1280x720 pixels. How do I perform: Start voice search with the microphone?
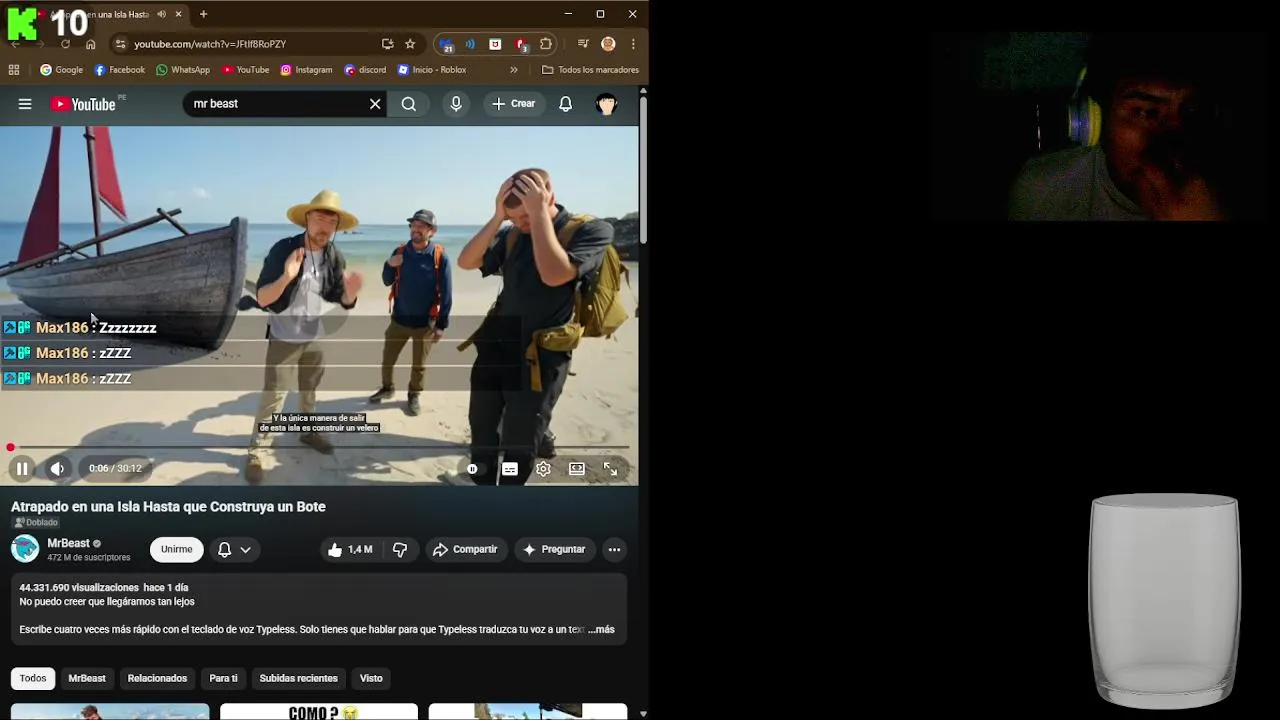(456, 104)
